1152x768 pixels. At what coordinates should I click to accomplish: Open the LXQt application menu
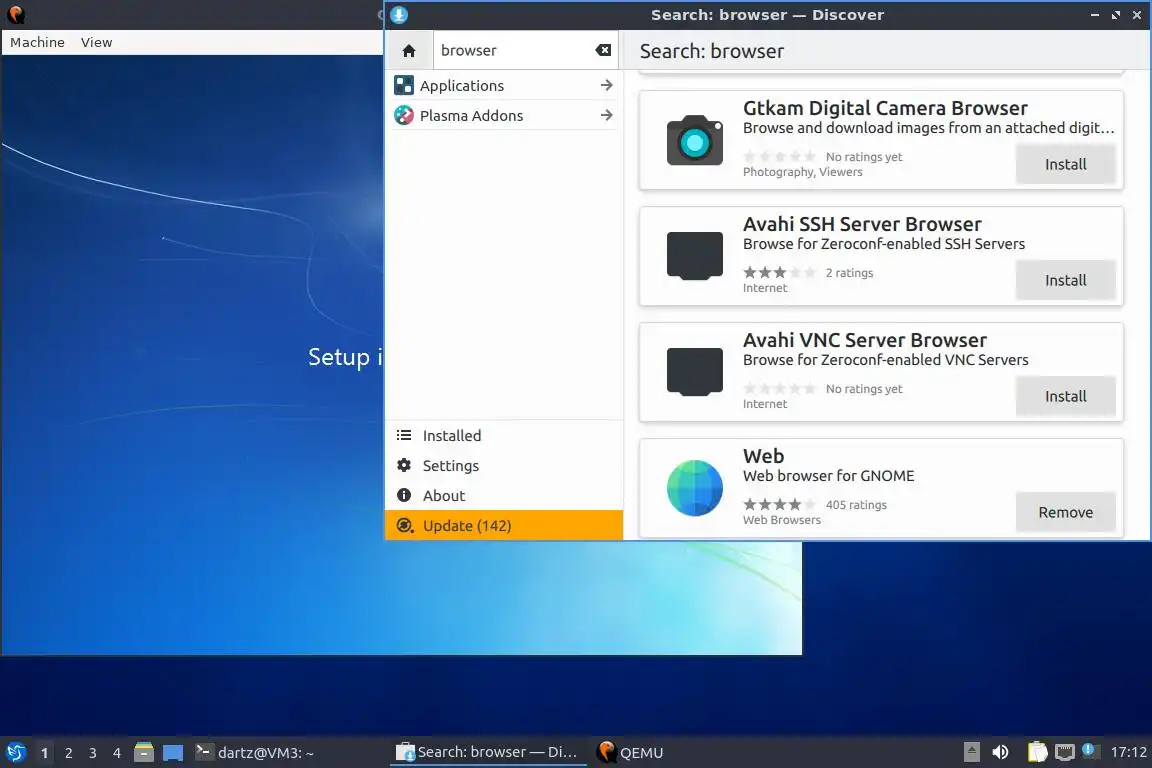tap(15, 753)
